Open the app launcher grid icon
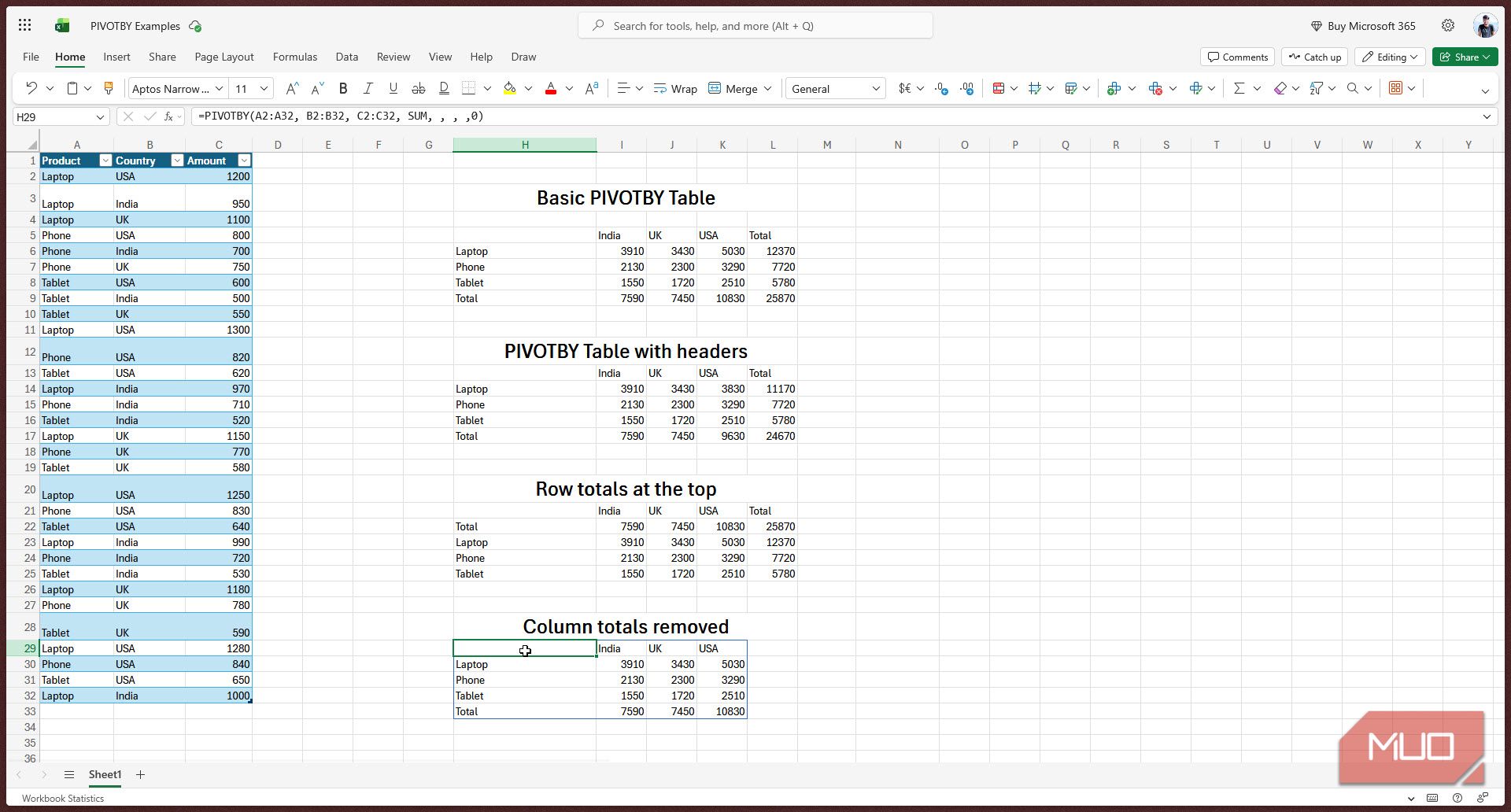The width and height of the screenshot is (1511, 812). pyautogui.click(x=24, y=25)
